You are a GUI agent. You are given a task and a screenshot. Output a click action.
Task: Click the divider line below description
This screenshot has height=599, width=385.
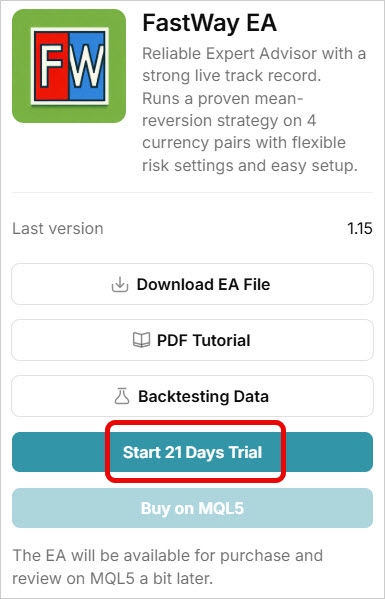pos(192,193)
